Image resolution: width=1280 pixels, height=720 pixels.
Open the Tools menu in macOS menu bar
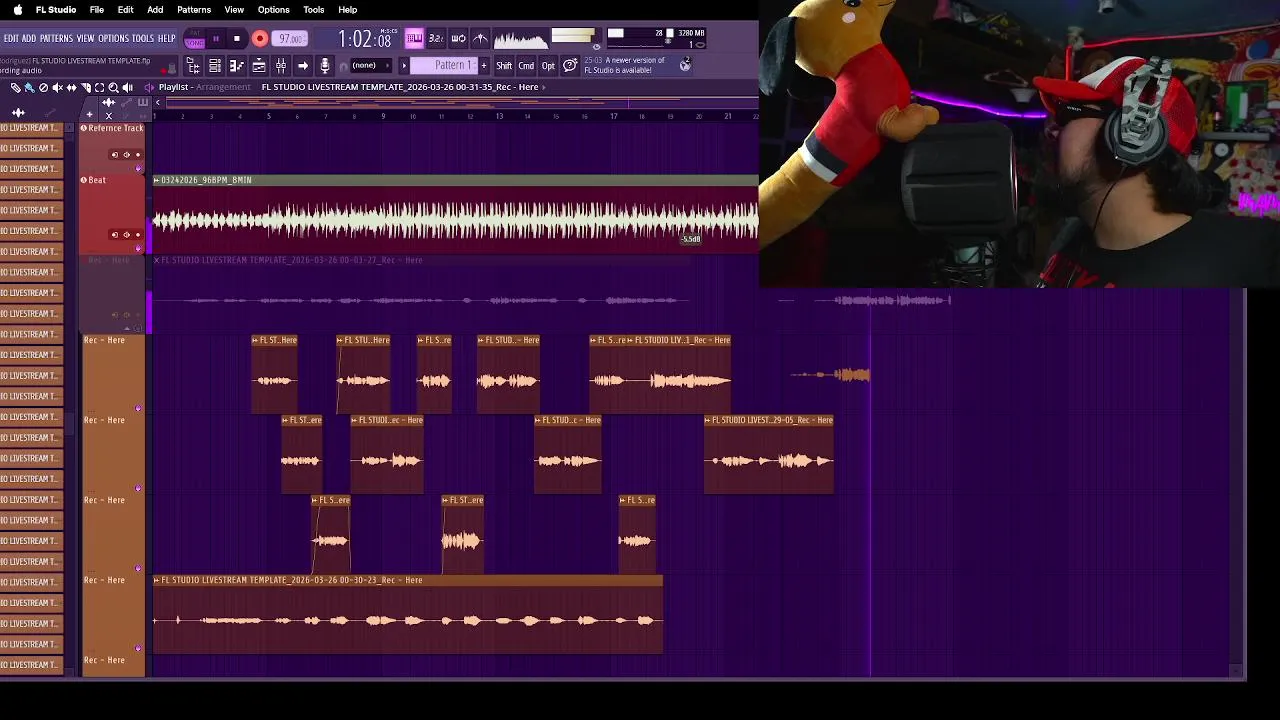pos(314,10)
